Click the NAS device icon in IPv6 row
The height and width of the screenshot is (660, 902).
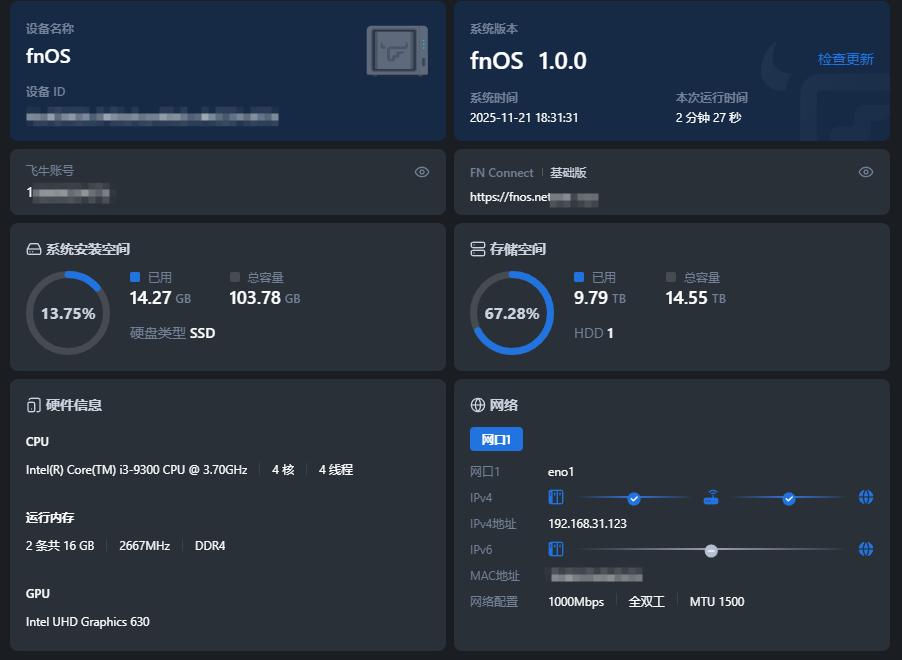556,549
